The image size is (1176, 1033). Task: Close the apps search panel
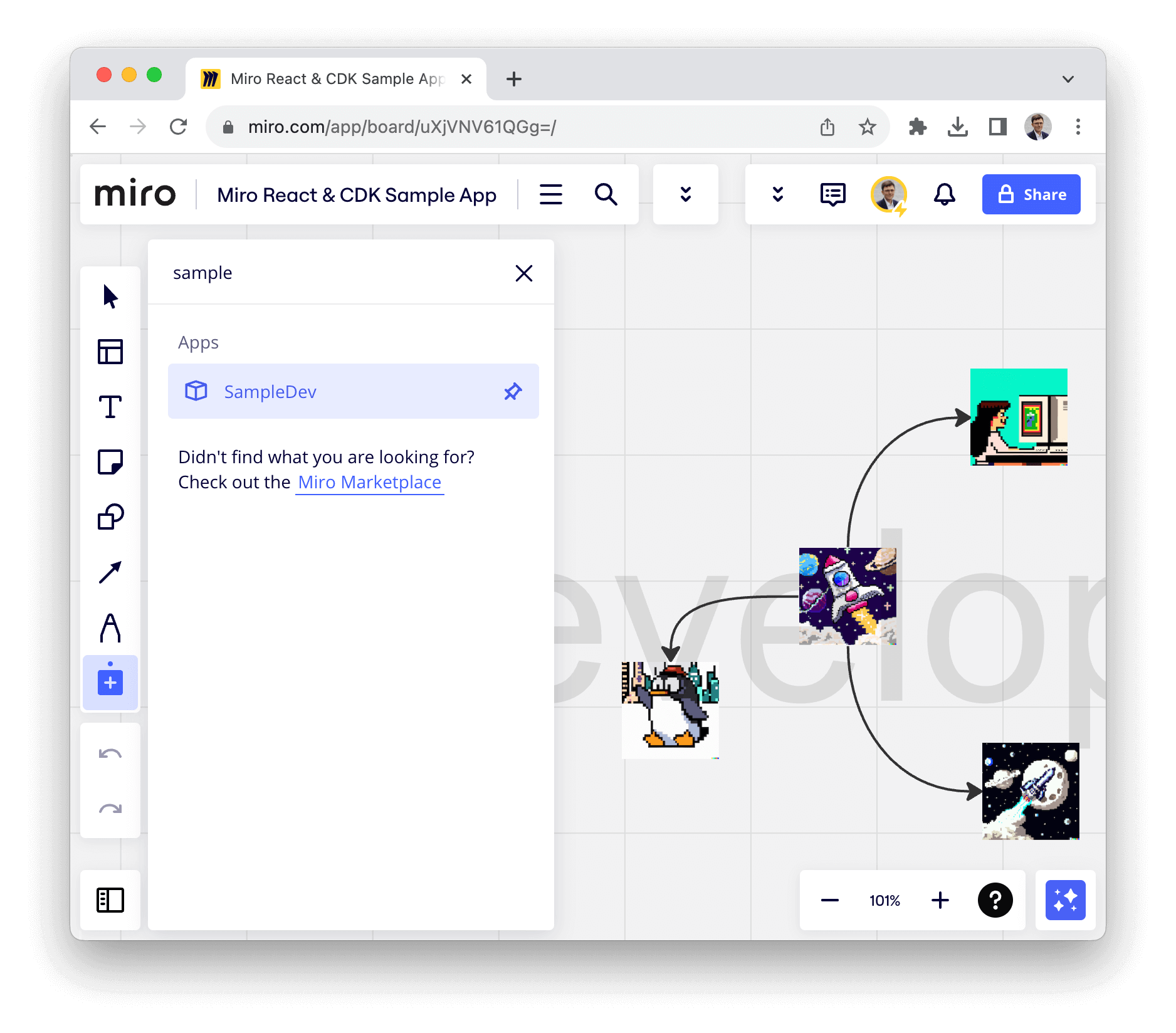pyautogui.click(x=524, y=273)
